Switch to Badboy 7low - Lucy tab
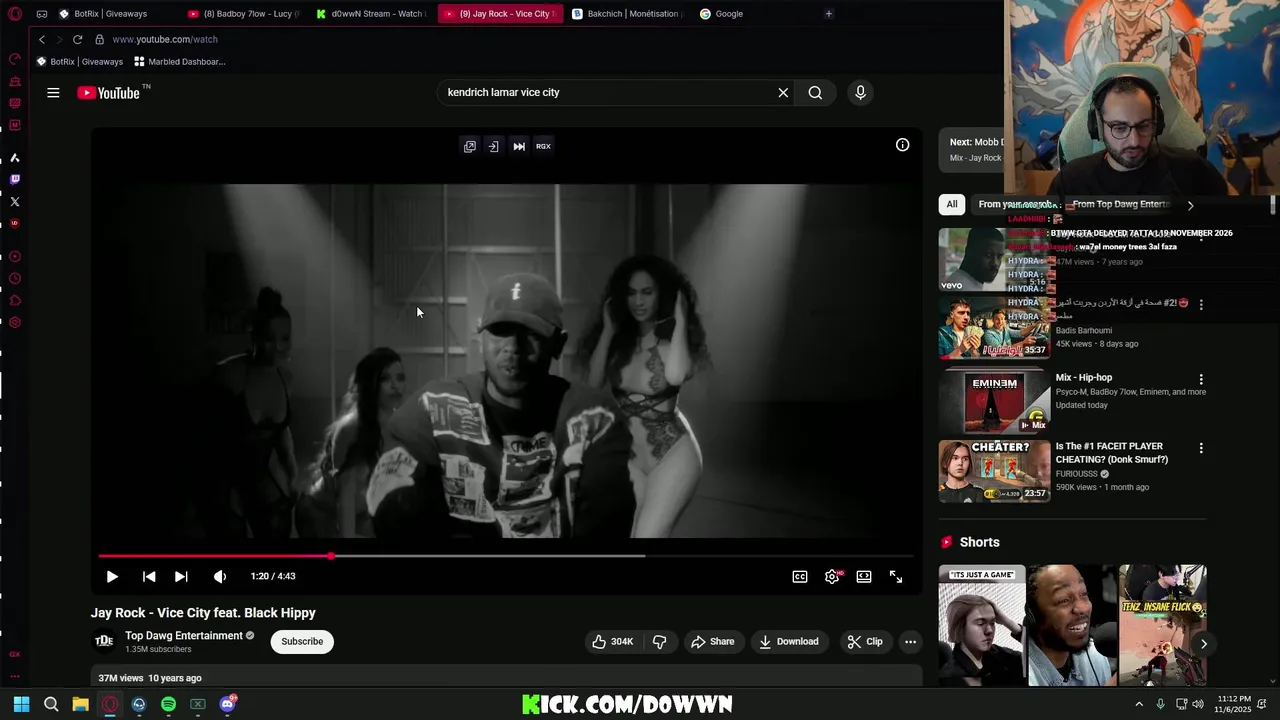Image resolution: width=1280 pixels, height=720 pixels. click(244, 14)
